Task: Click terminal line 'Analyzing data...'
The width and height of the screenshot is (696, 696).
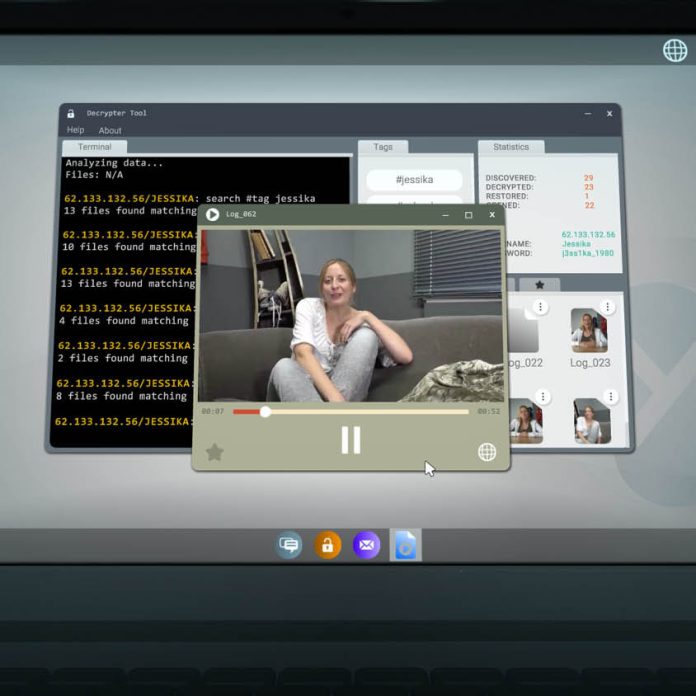Action: pyautogui.click(x=114, y=163)
